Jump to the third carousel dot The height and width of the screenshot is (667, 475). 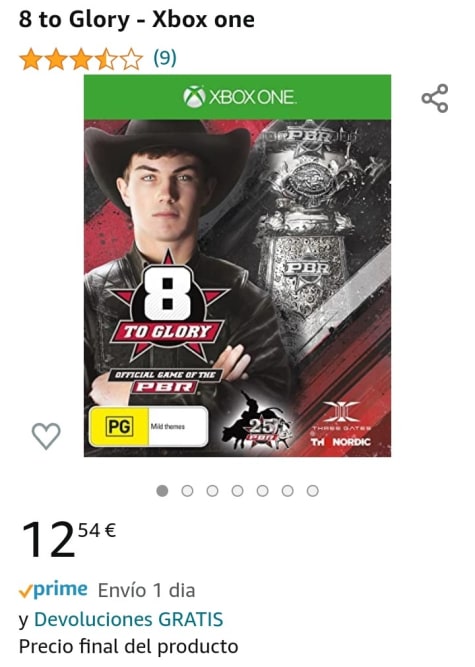pos(213,491)
